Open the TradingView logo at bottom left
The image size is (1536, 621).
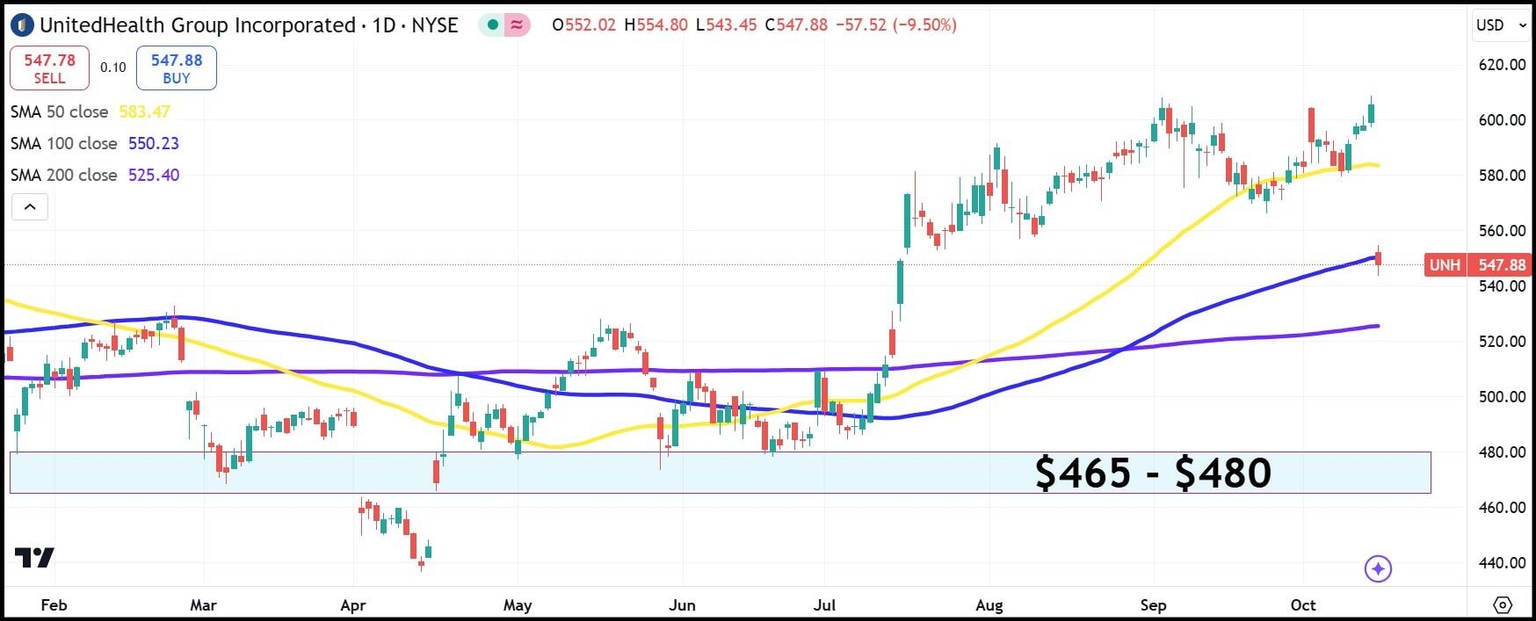point(35,558)
